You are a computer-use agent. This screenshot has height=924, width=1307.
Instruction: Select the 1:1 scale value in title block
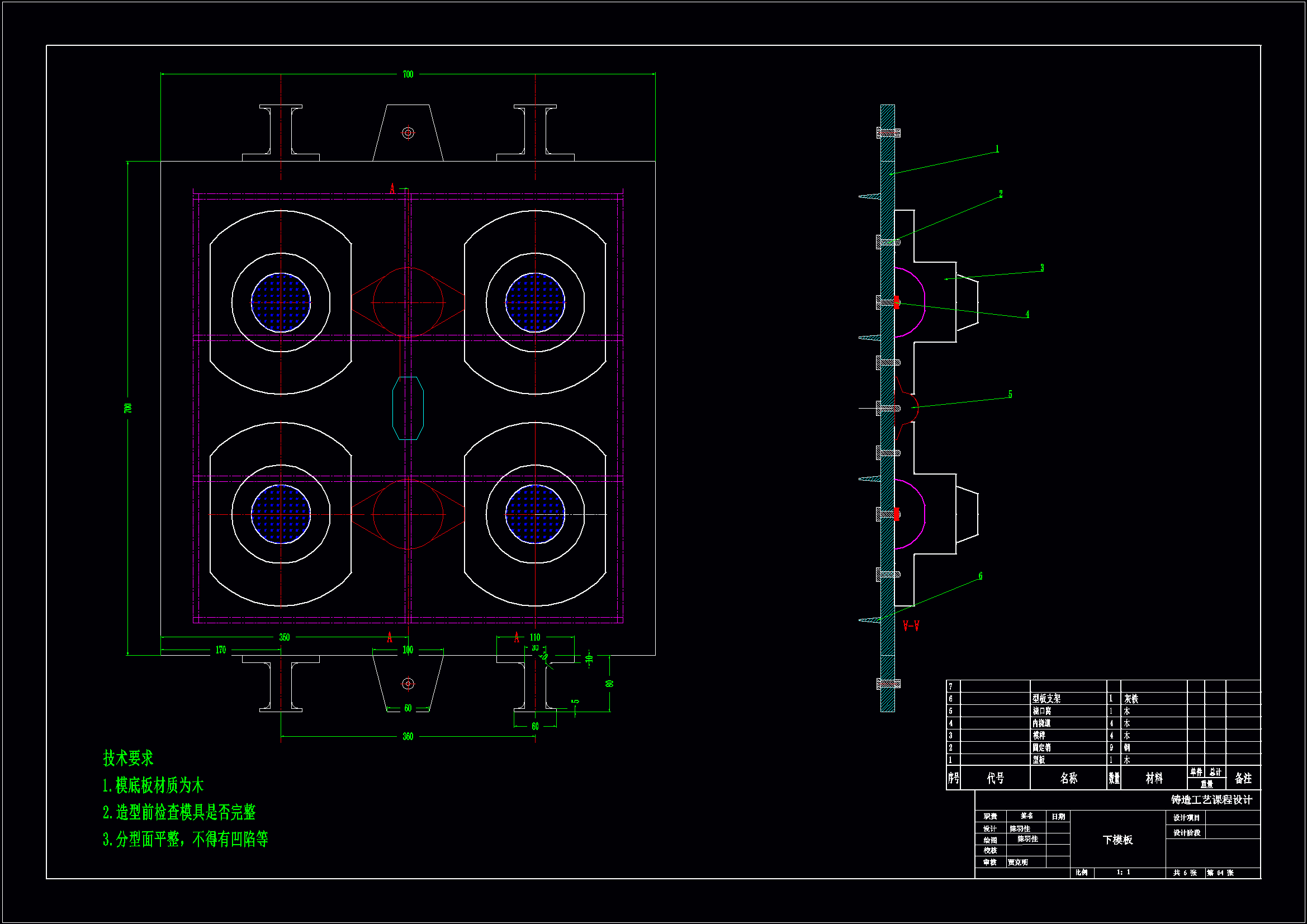pyautogui.click(x=1123, y=873)
